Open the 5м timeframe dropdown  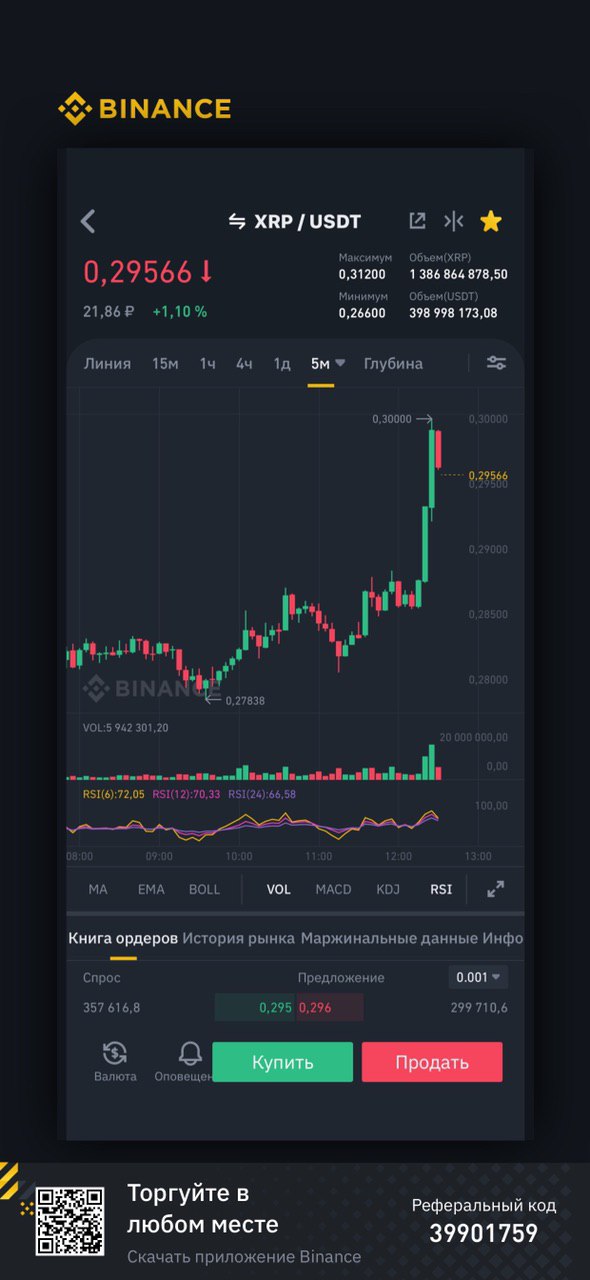point(327,364)
